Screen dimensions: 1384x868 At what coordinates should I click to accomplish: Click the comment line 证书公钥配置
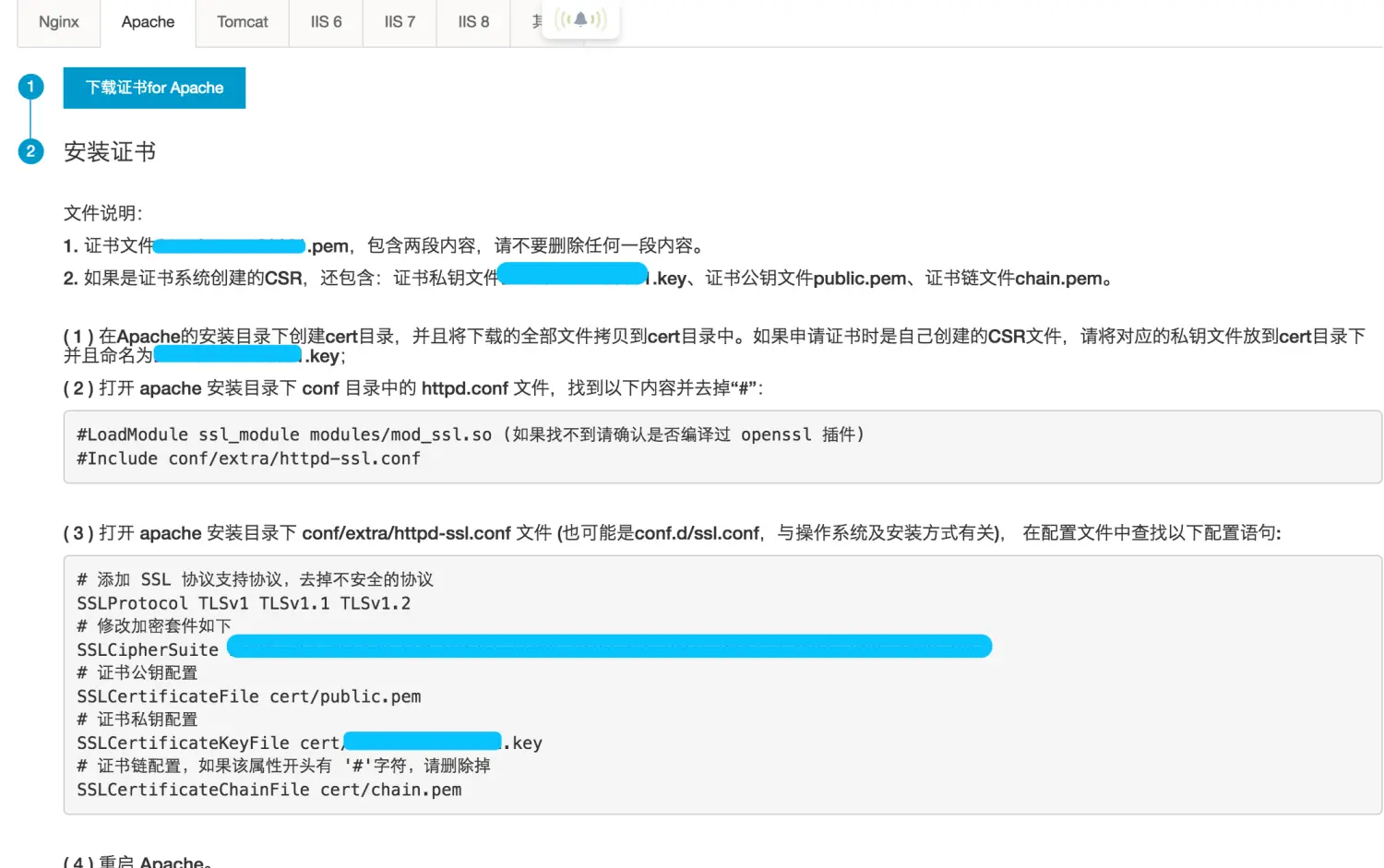137,672
